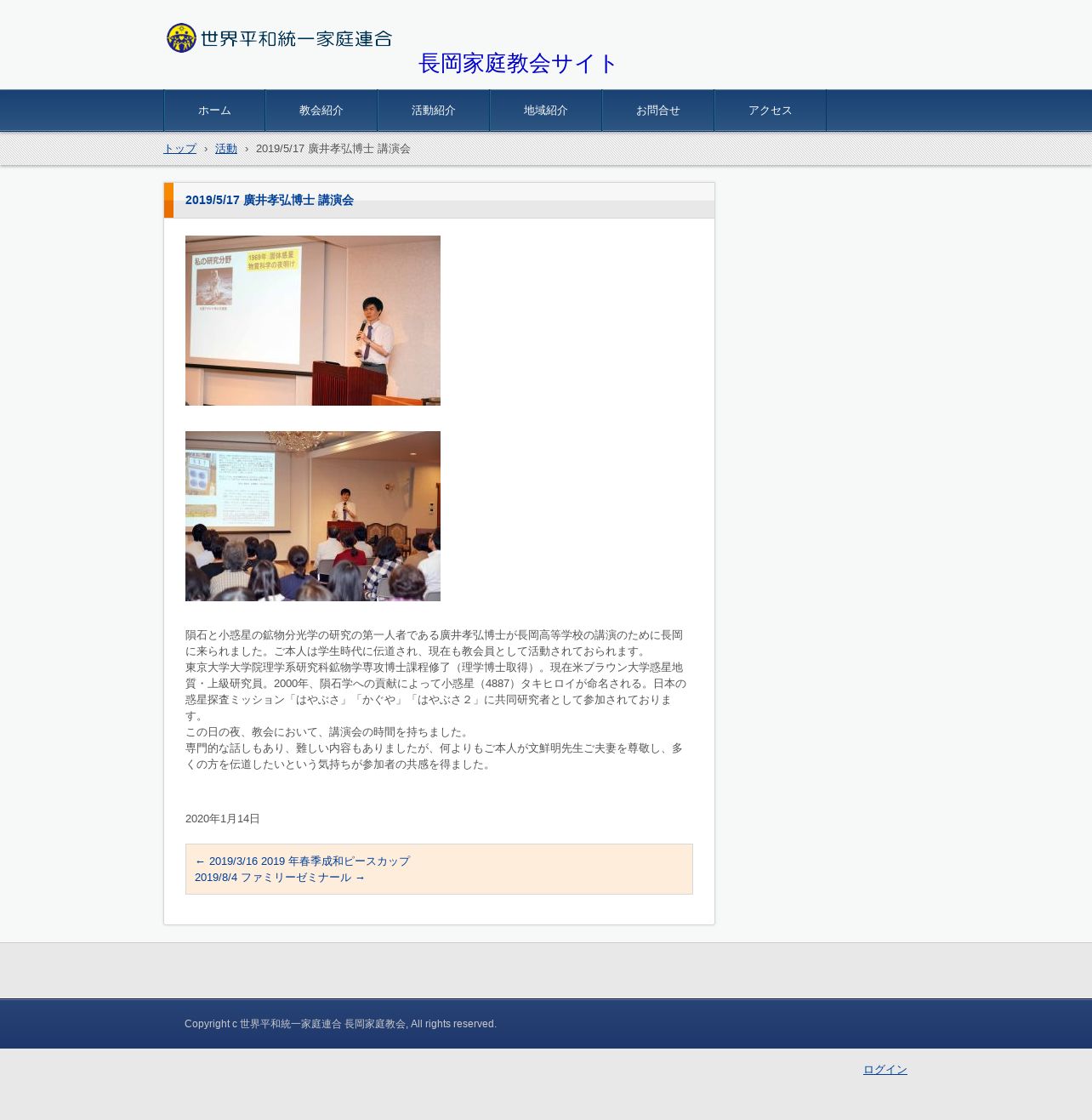
Task: Click the ログイン link in footer
Action: click(885, 1070)
